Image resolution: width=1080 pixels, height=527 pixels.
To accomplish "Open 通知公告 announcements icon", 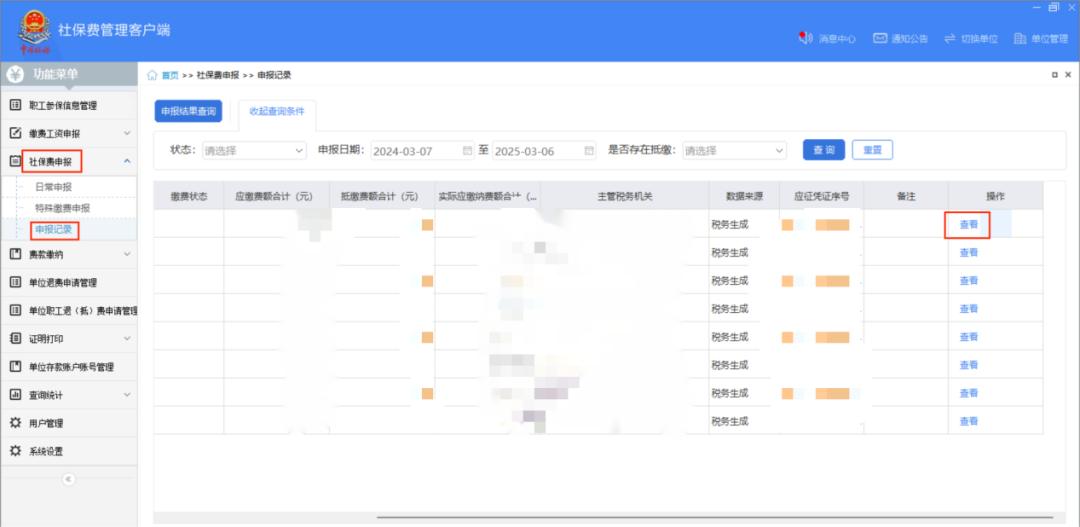I will pyautogui.click(x=880, y=38).
